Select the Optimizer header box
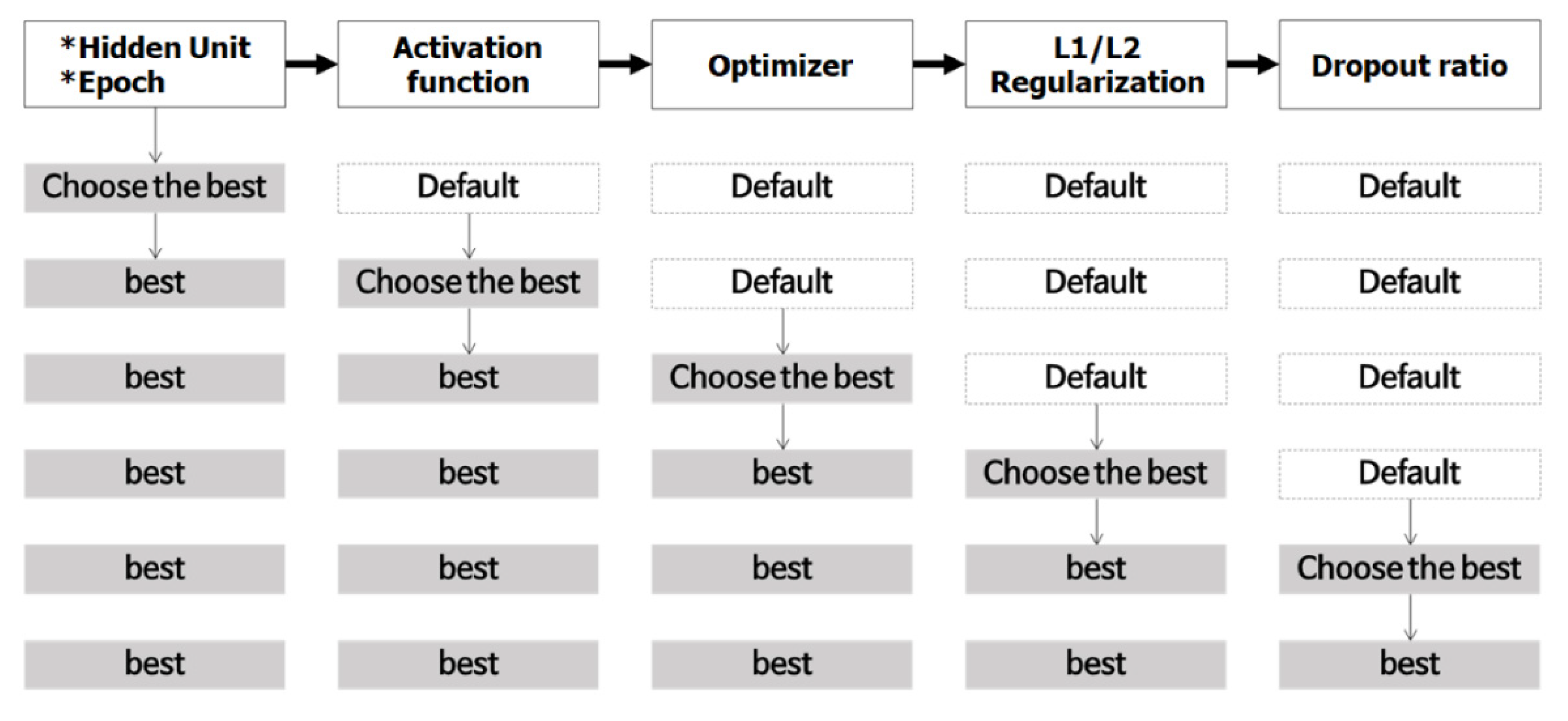 (x=781, y=64)
